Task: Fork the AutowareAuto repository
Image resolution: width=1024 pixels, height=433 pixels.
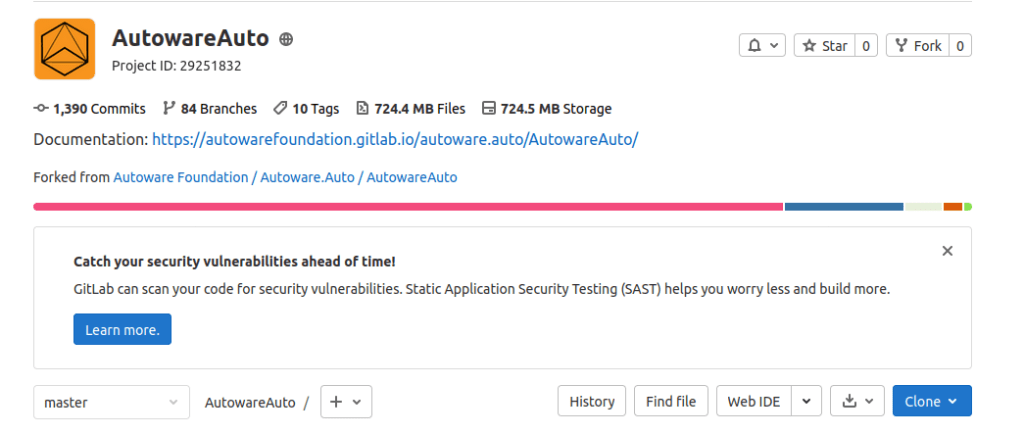Action: tap(918, 46)
